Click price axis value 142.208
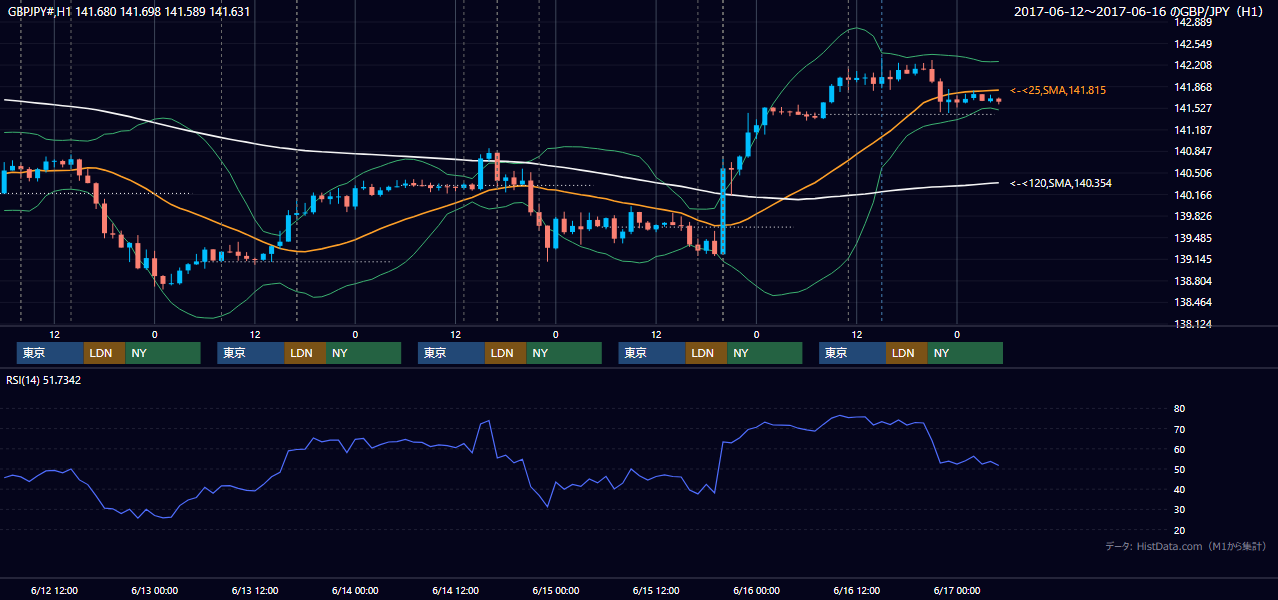 tap(1194, 65)
